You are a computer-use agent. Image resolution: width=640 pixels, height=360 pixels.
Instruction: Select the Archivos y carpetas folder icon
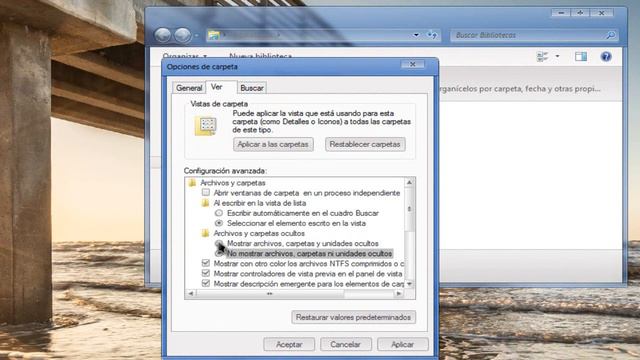coord(192,183)
